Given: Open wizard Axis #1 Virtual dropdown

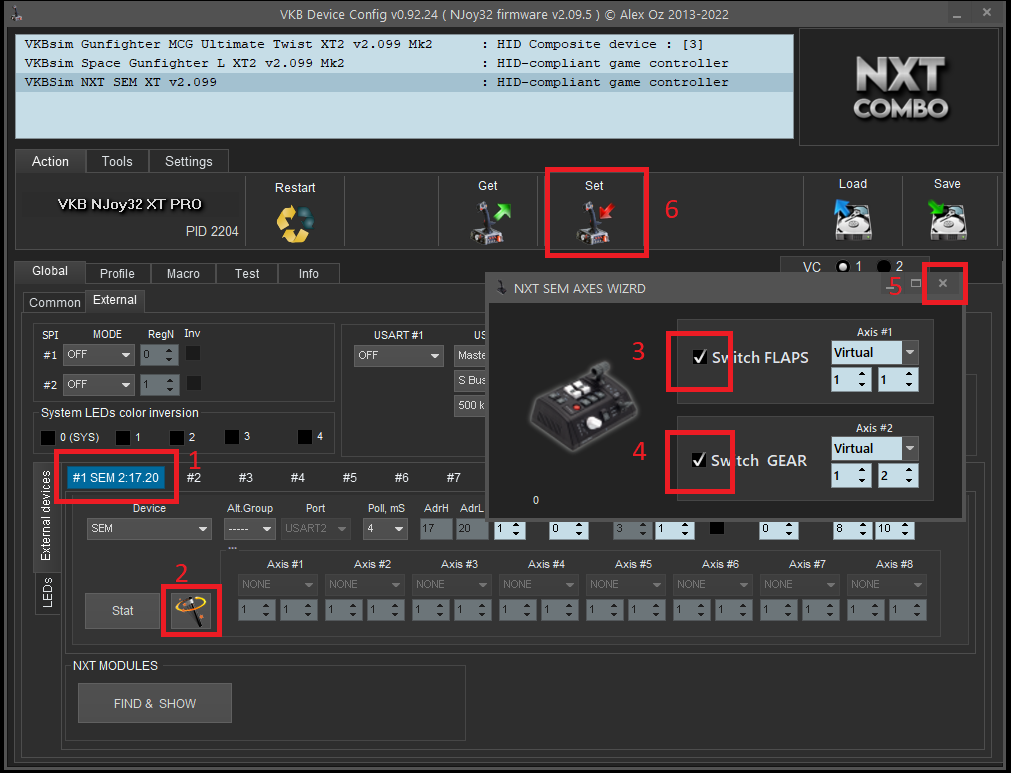Looking at the screenshot, I should (874, 353).
